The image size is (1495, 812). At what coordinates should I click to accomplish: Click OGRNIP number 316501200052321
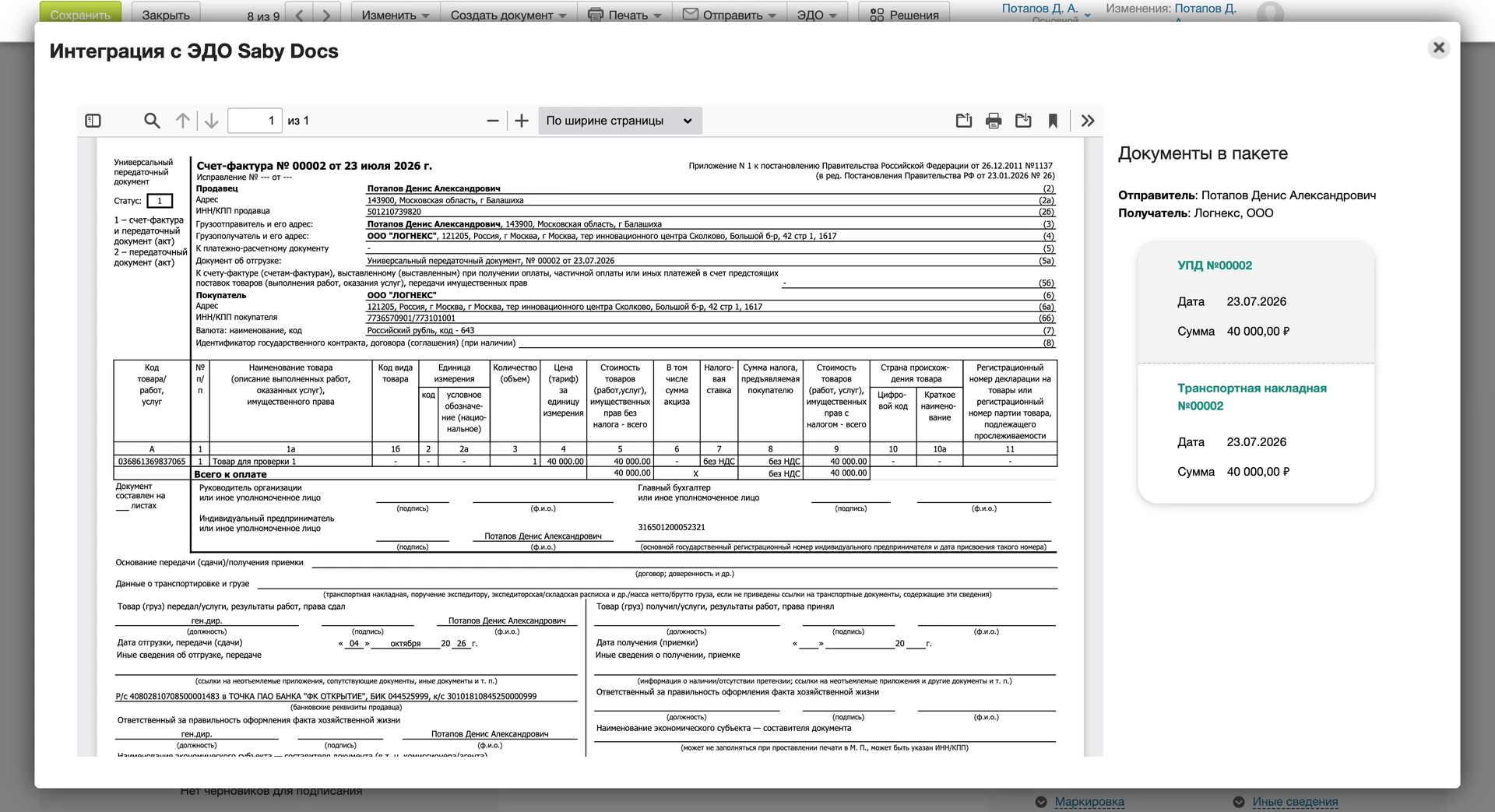[671, 527]
